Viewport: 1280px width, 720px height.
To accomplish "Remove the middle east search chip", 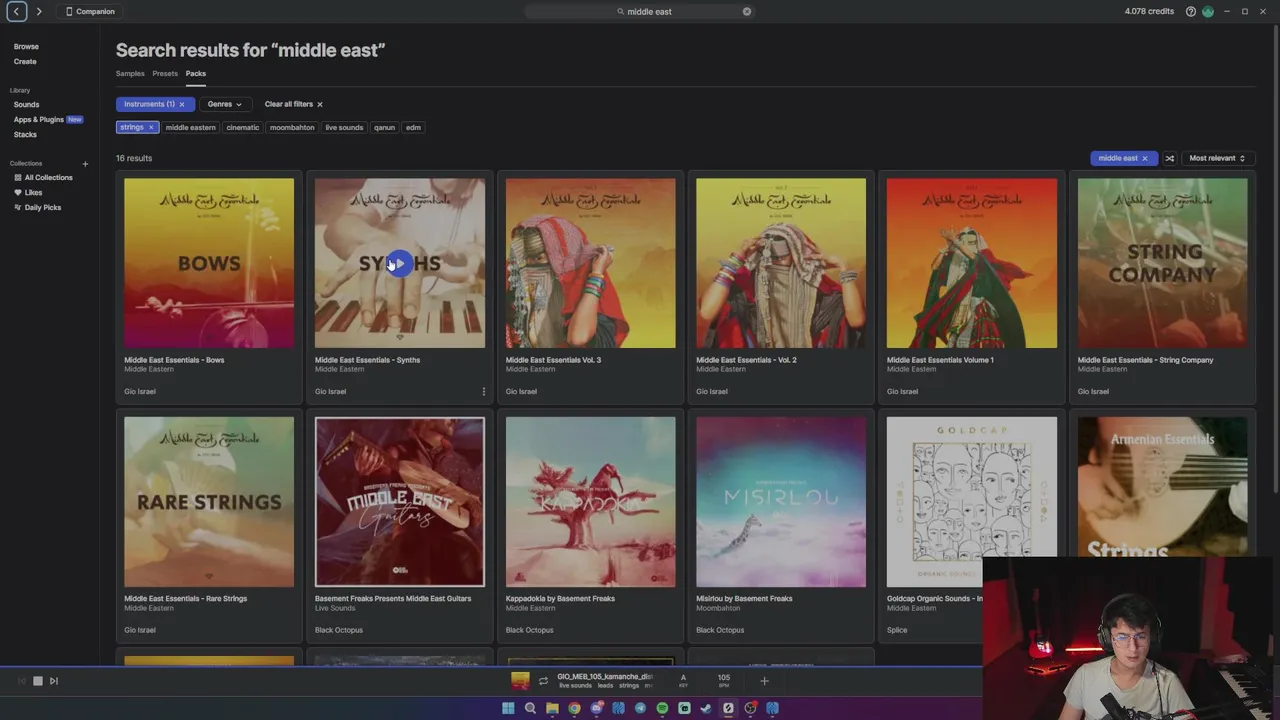I will click(1145, 158).
